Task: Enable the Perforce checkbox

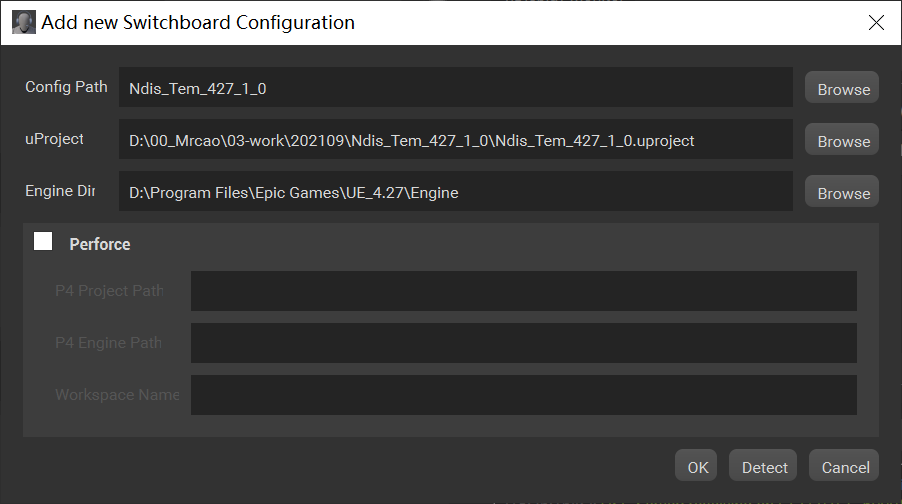Action: 43,241
